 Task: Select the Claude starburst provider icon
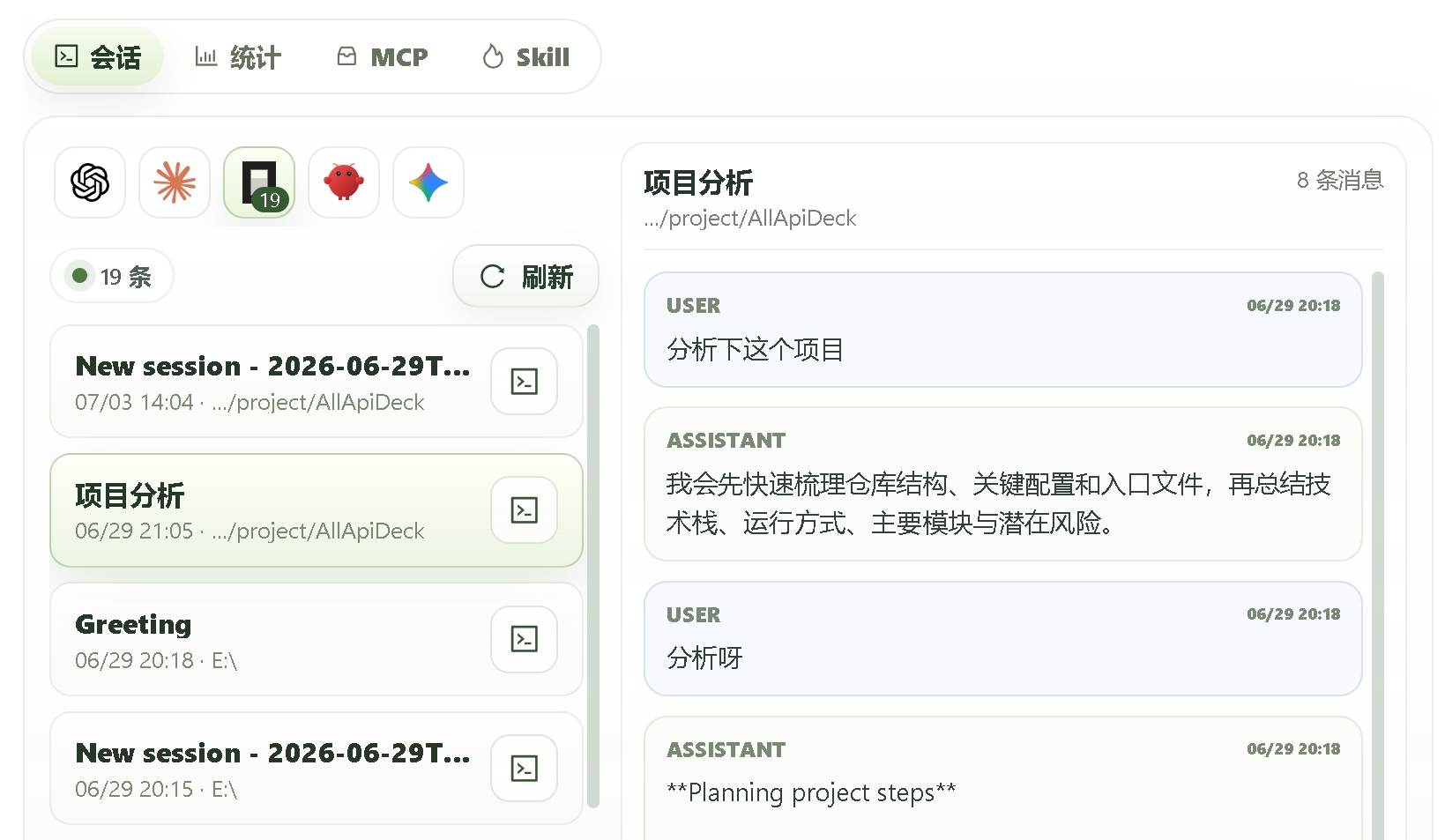[175, 182]
